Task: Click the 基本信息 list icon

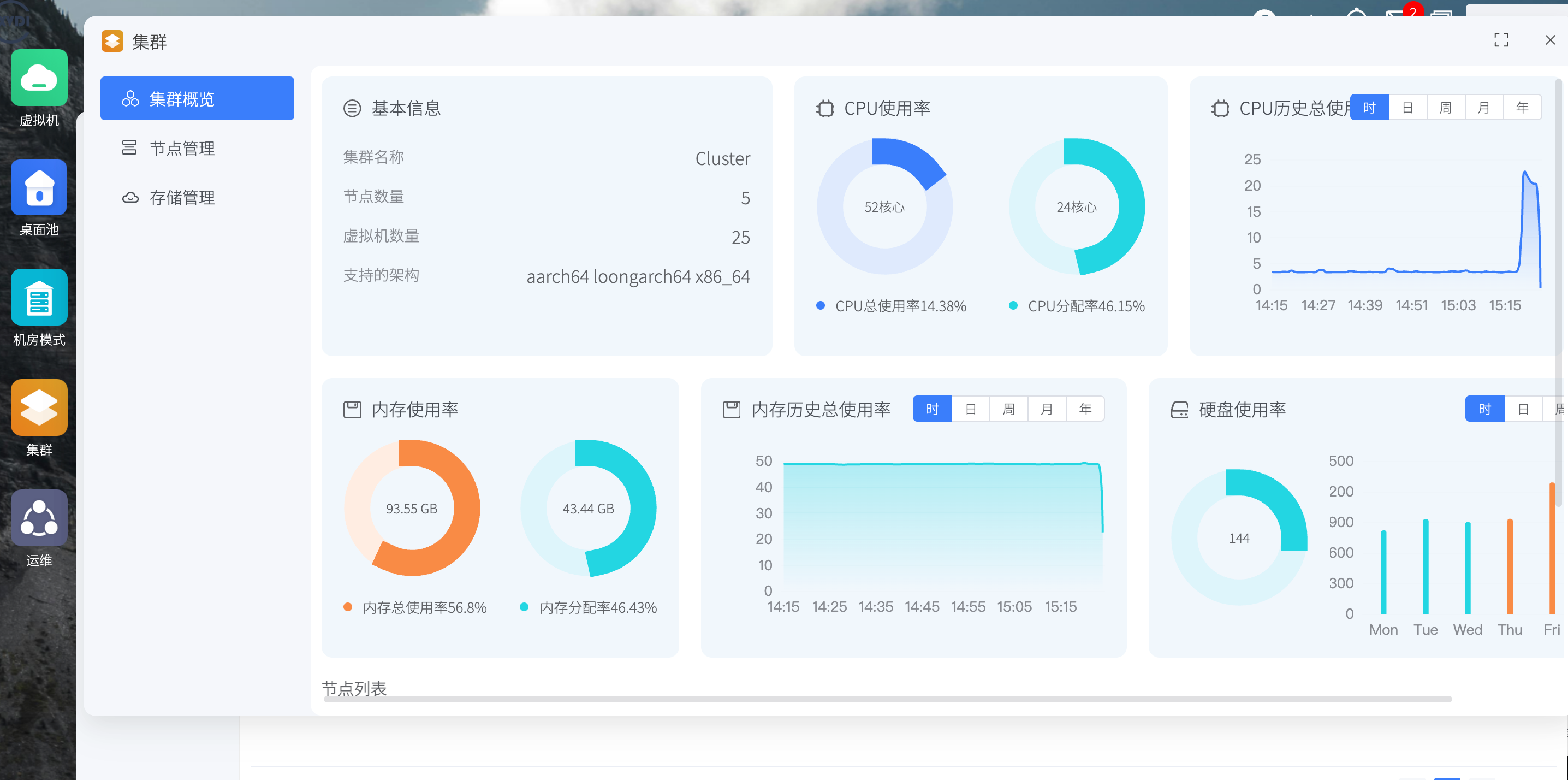Action: [353, 108]
